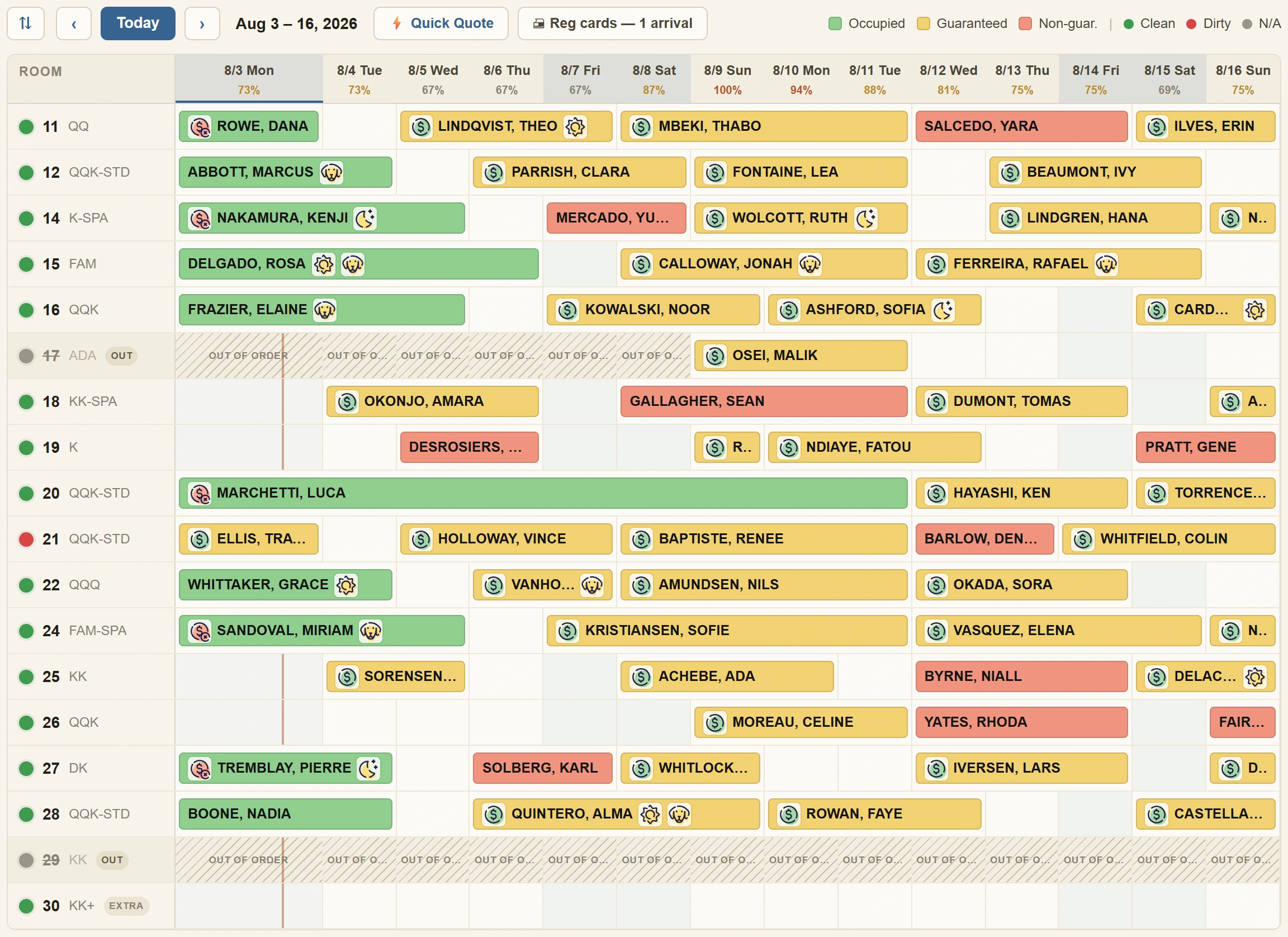Click the EXTRA badge on room 30

pyautogui.click(x=126, y=906)
